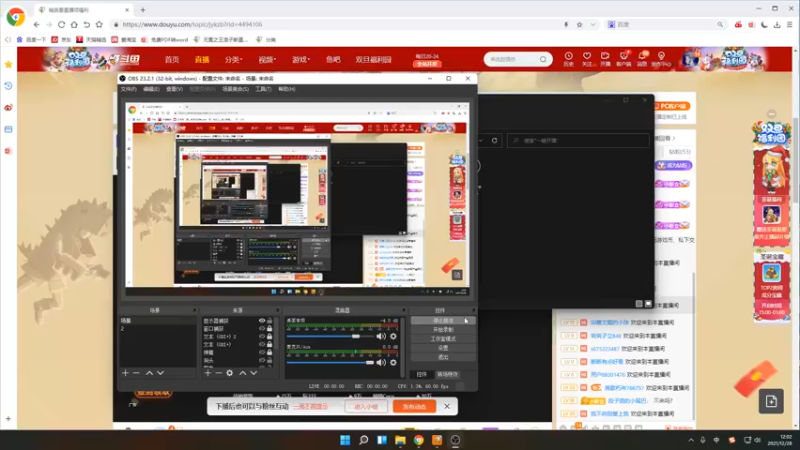The height and width of the screenshot is (450, 800).
Task: Move scene down in scenes panel
Action: point(160,373)
